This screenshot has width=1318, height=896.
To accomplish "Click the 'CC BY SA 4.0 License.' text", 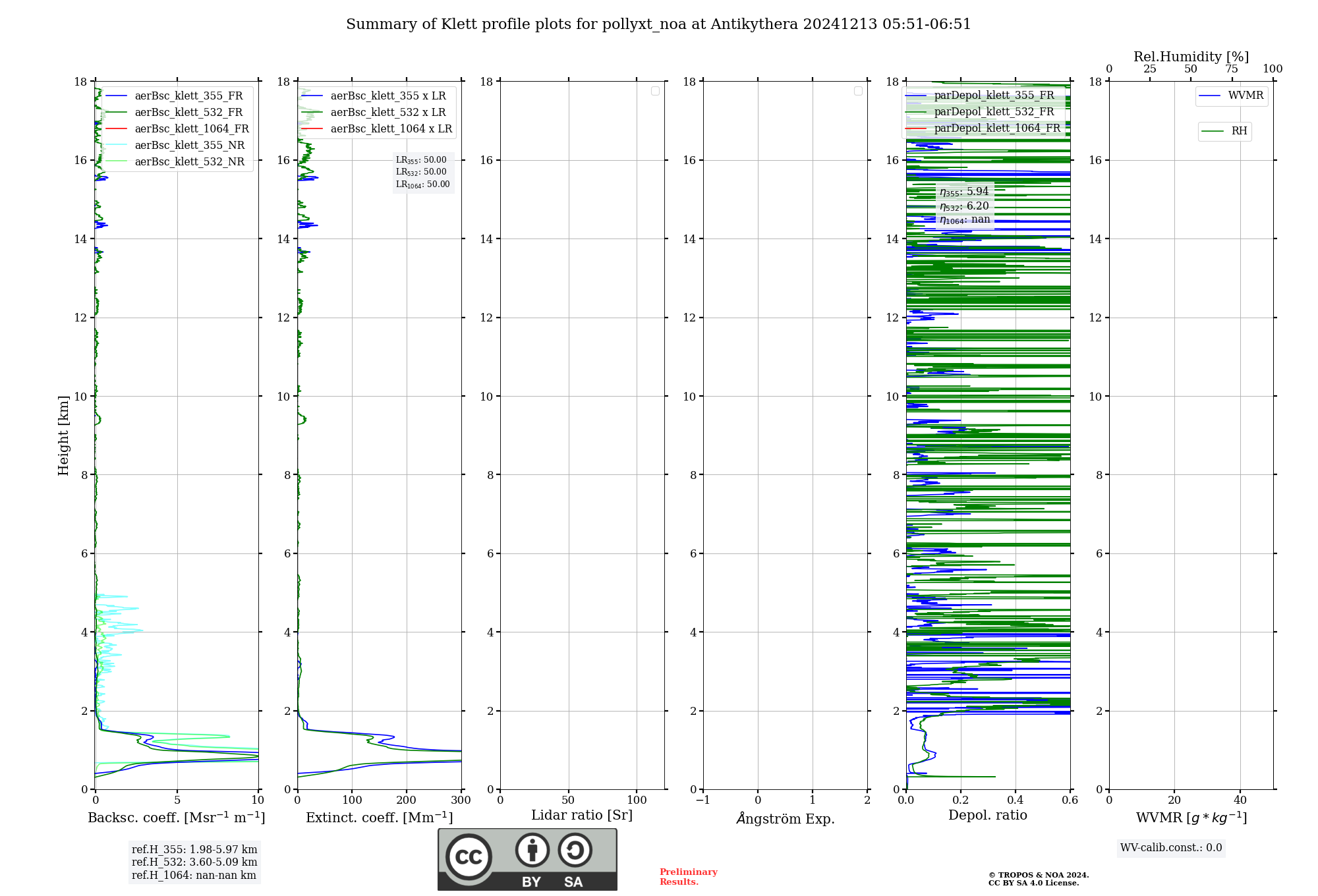I will [x=1033, y=883].
